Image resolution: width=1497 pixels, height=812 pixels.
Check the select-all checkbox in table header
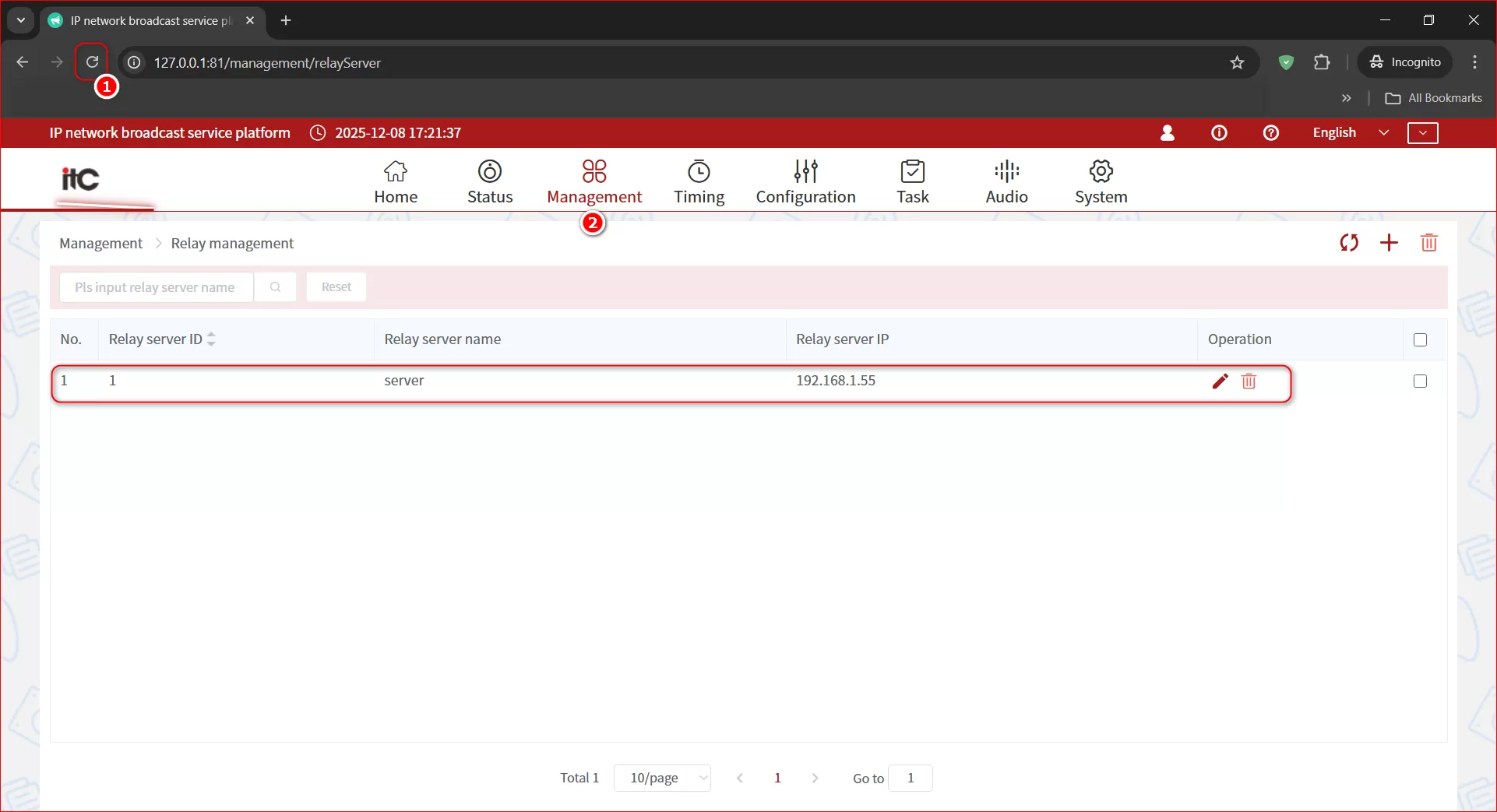pyautogui.click(x=1420, y=340)
